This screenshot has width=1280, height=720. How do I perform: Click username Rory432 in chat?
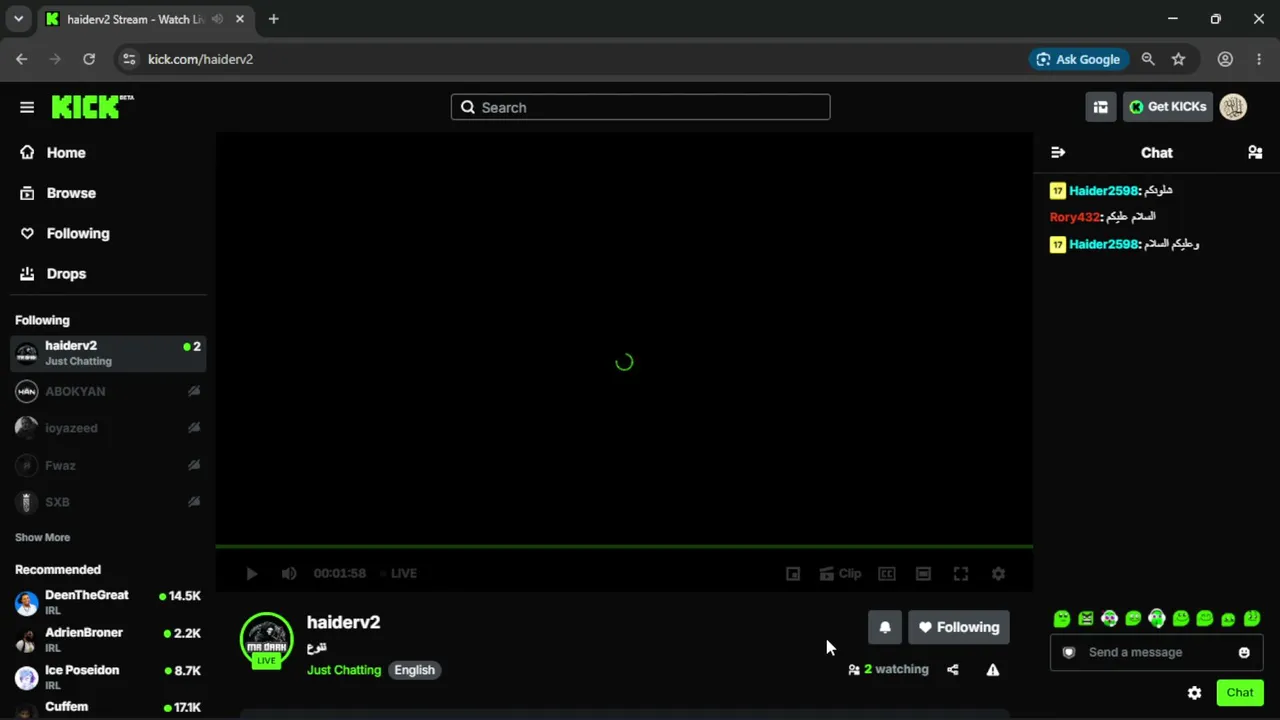[x=1075, y=217]
